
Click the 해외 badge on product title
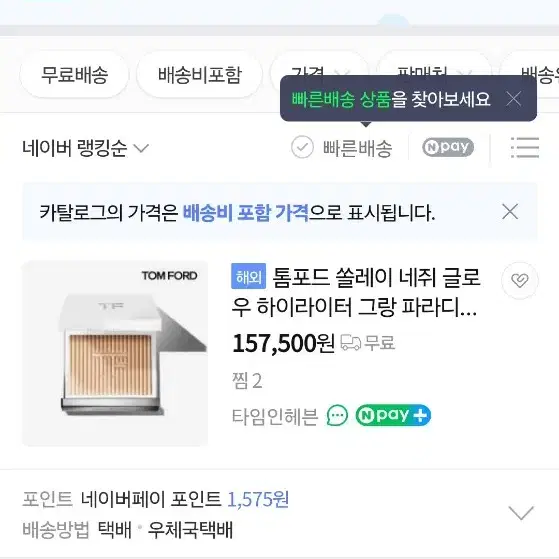[248, 276]
